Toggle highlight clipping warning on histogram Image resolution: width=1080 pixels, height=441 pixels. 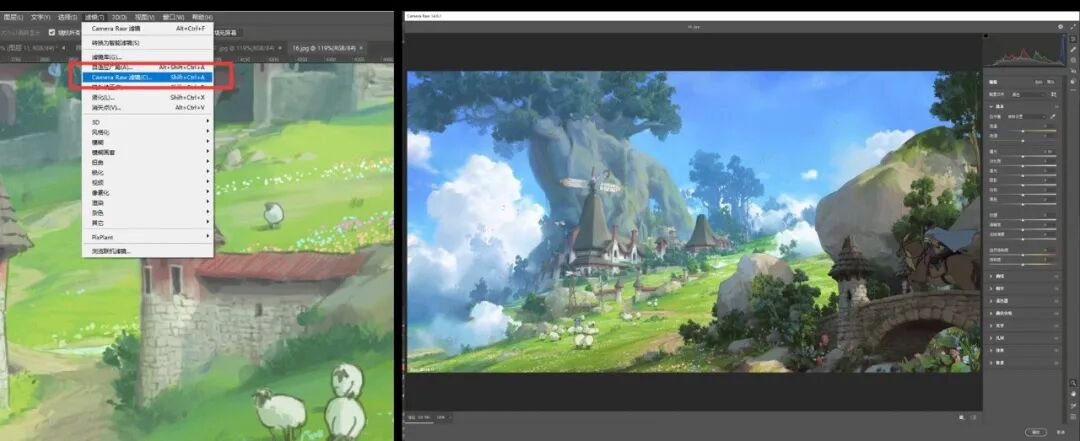[1063, 35]
